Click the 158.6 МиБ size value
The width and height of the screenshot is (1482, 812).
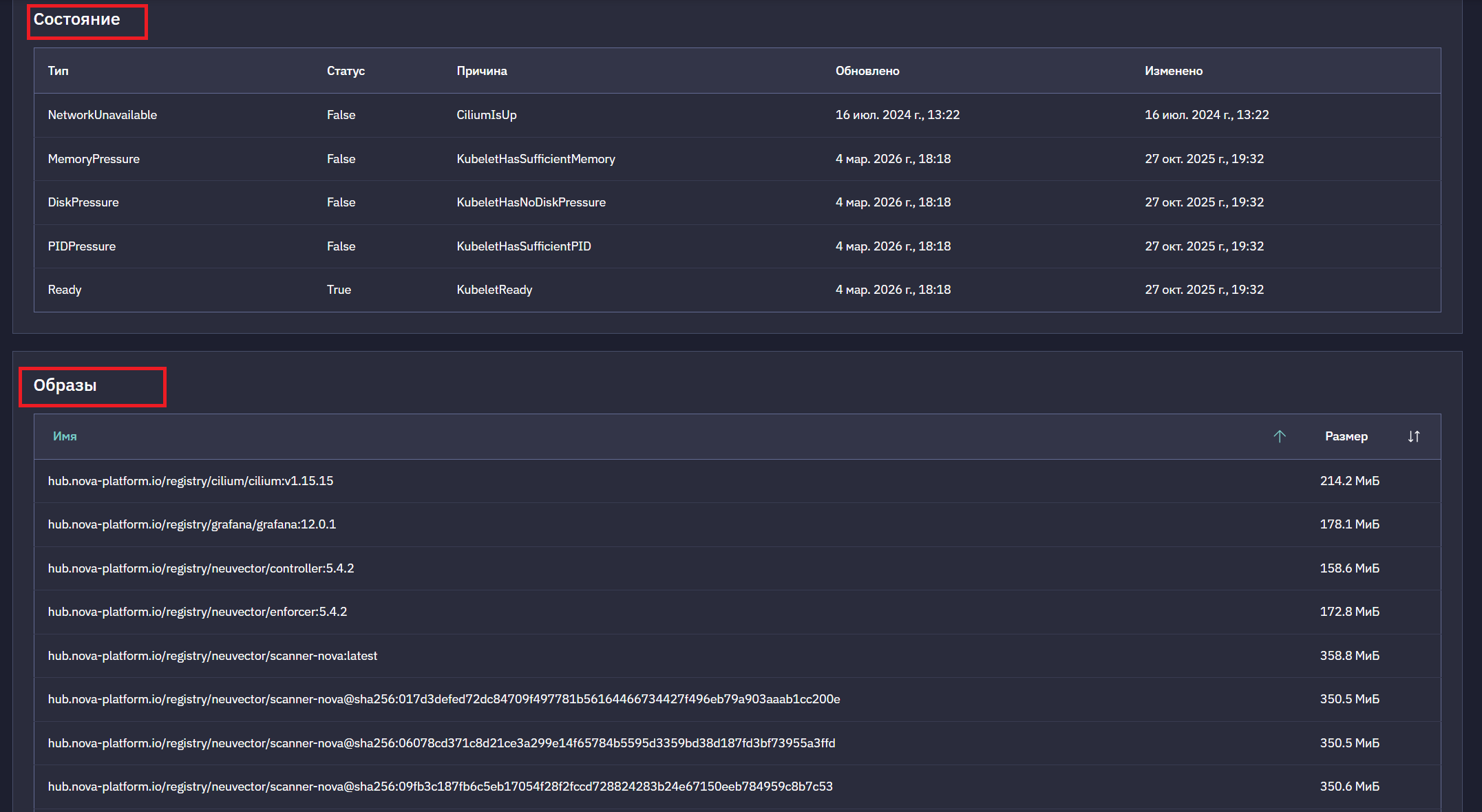coord(1349,568)
